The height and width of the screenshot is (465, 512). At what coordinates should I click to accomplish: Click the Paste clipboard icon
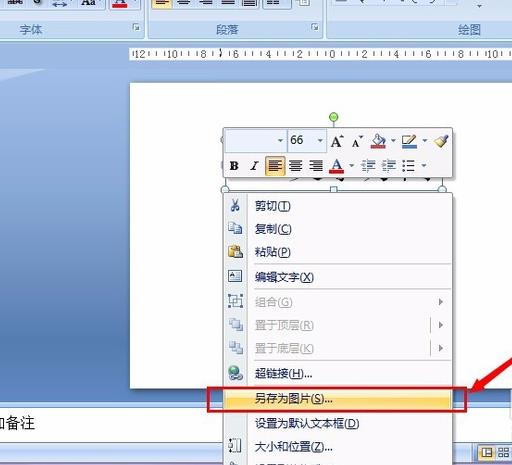[x=235, y=251]
